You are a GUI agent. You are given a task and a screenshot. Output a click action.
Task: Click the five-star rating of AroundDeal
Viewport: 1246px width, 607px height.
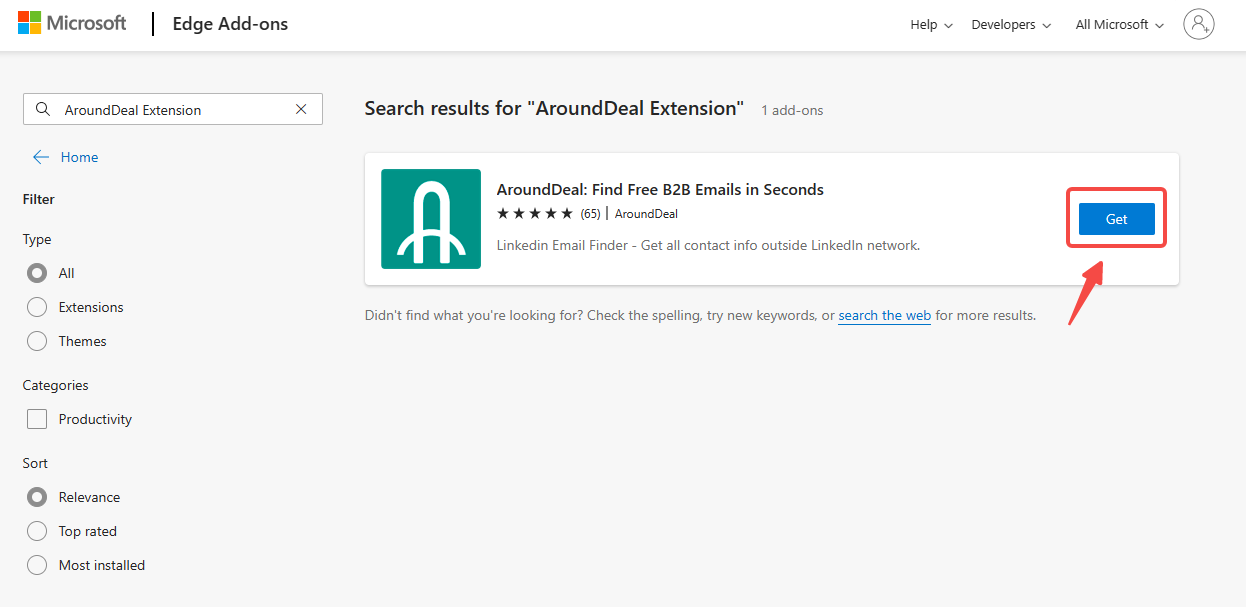point(535,214)
